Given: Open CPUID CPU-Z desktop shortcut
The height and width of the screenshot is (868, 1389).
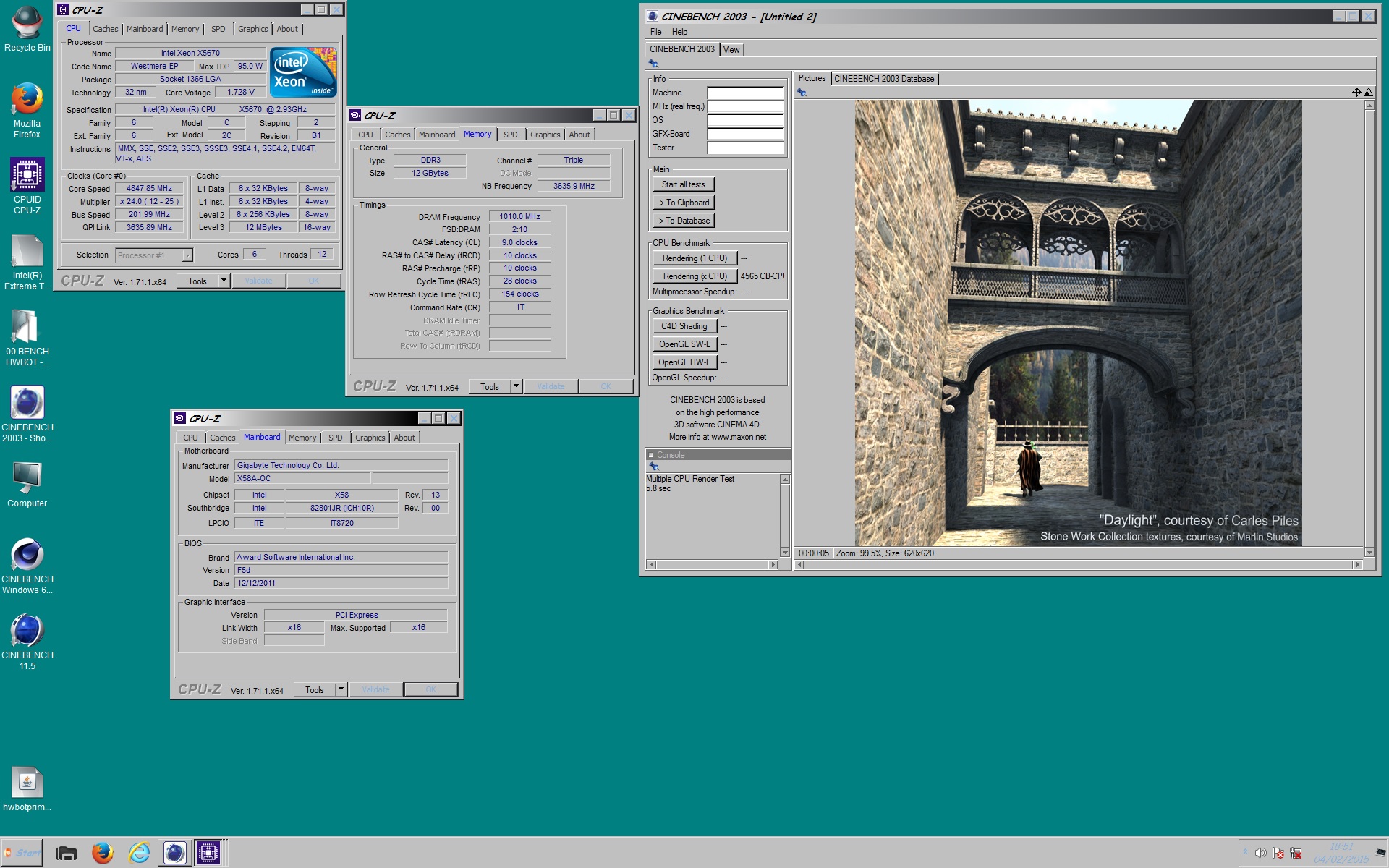Looking at the screenshot, I should 27,186.
